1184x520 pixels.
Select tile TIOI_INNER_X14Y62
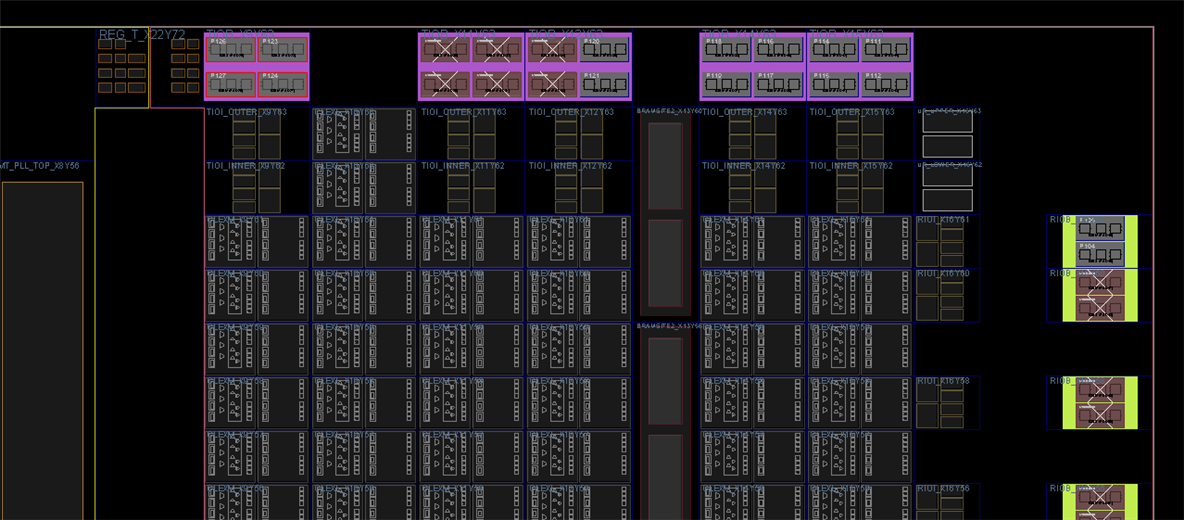pos(753,188)
